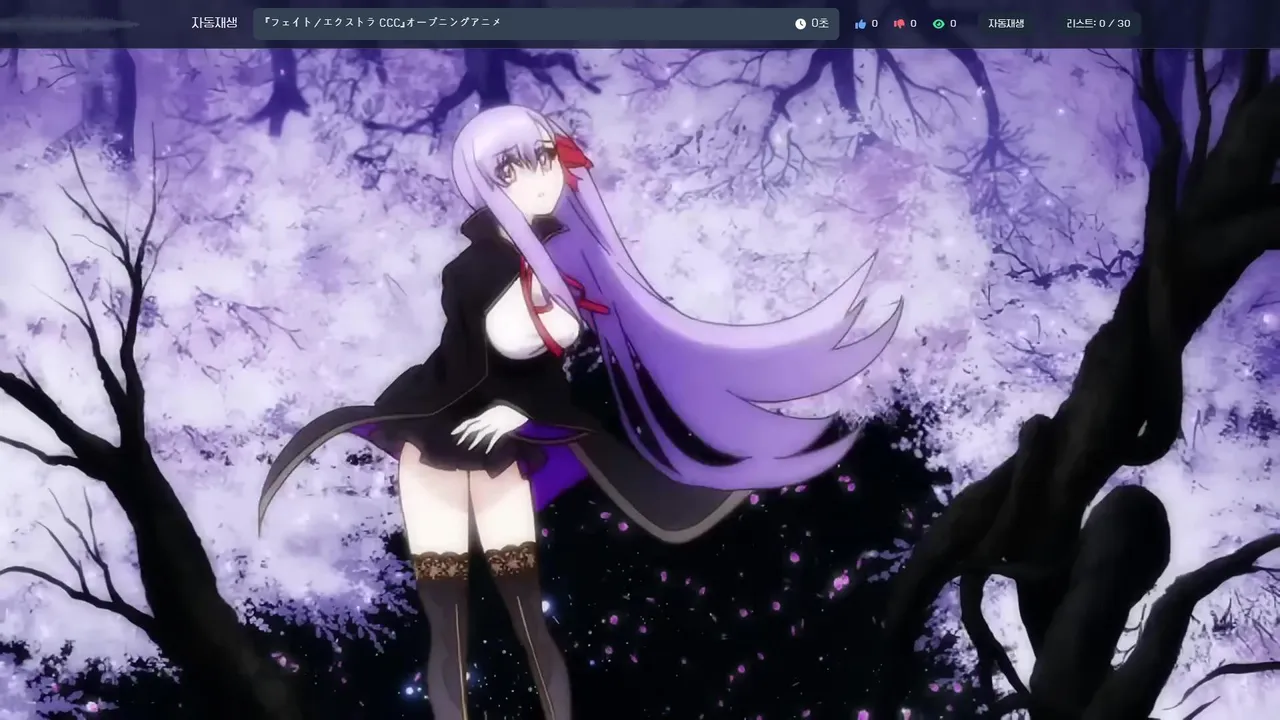
Task: Click the video frame with purple-haired character
Action: (640, 384)
